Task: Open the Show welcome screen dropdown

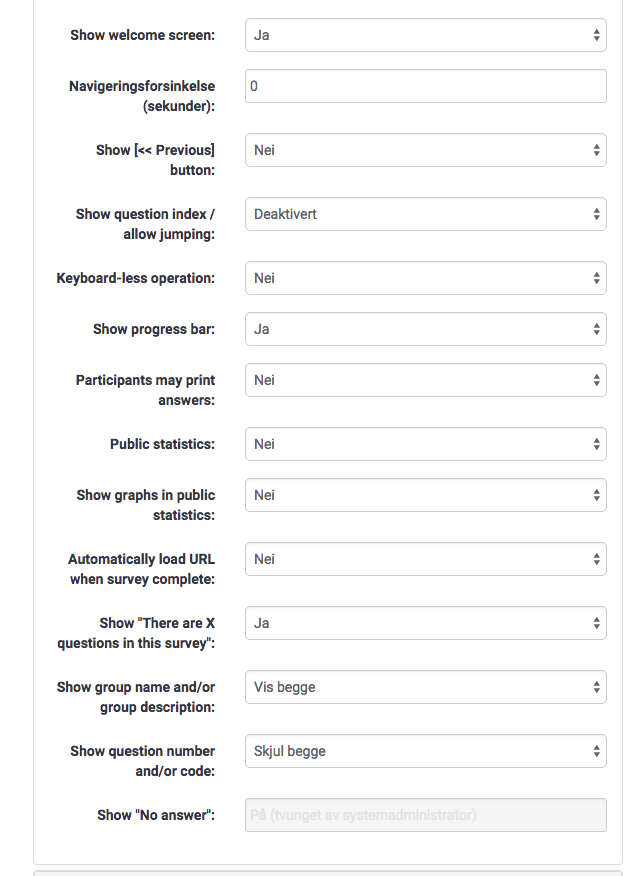Action: point(425,35)
